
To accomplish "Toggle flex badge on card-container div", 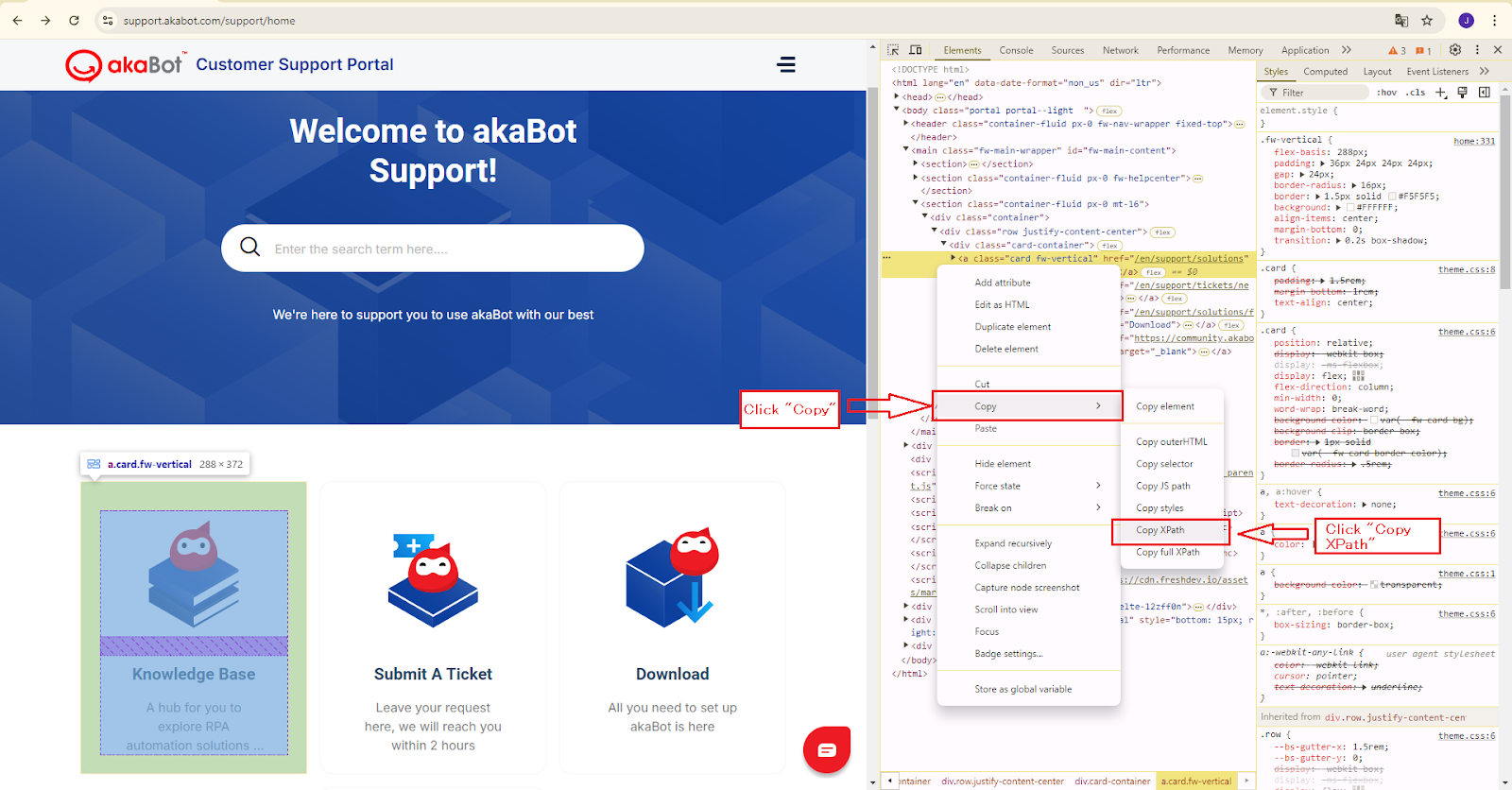I will pyautogui.click(x=1109, y=245).
